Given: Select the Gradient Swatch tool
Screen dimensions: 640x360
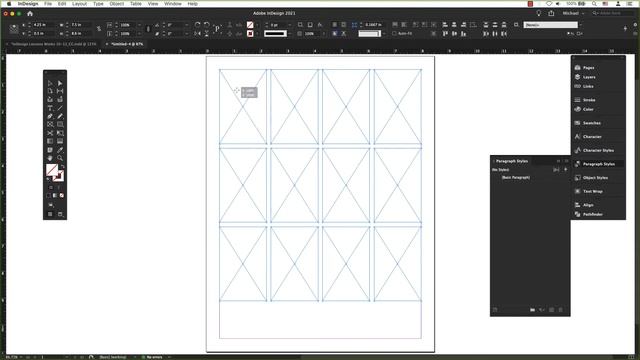Looking at the screenshot, I should tap(50, 141).
